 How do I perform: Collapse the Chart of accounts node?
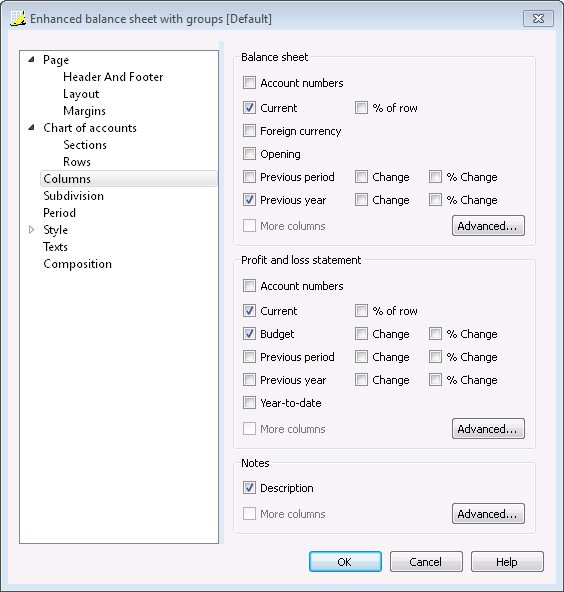32,128
